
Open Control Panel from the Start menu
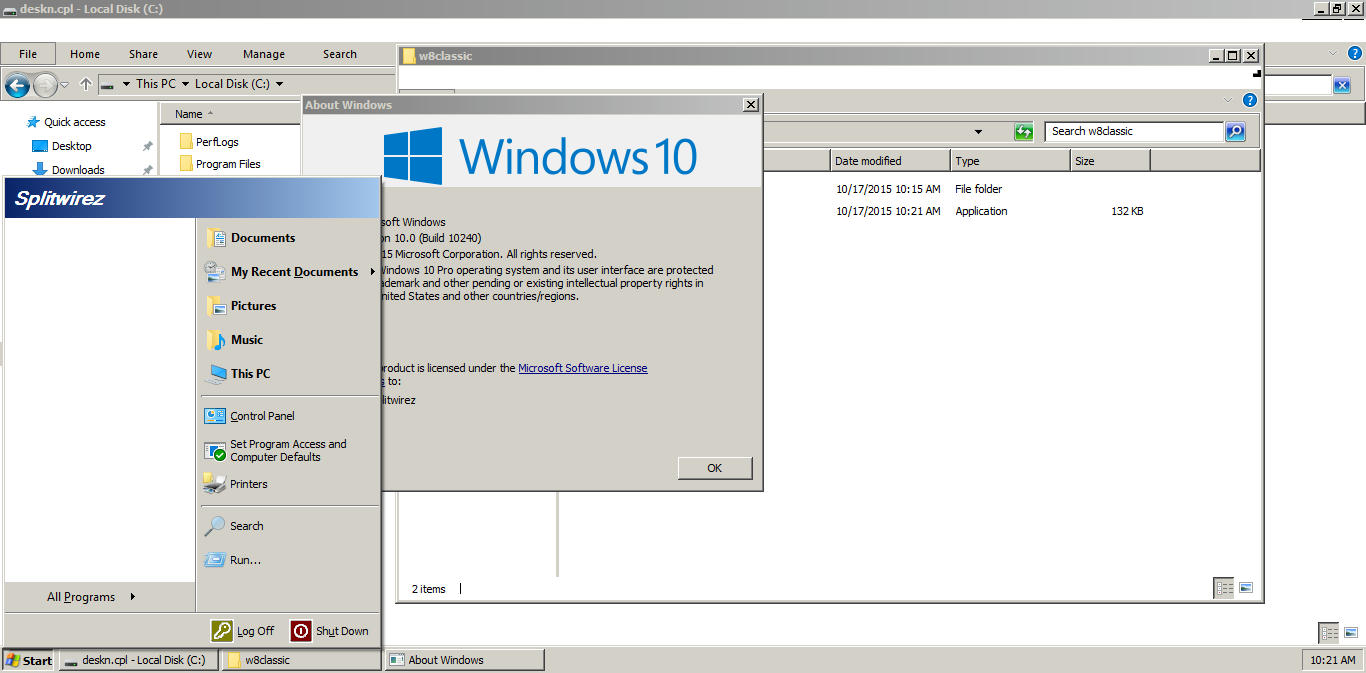261,415
